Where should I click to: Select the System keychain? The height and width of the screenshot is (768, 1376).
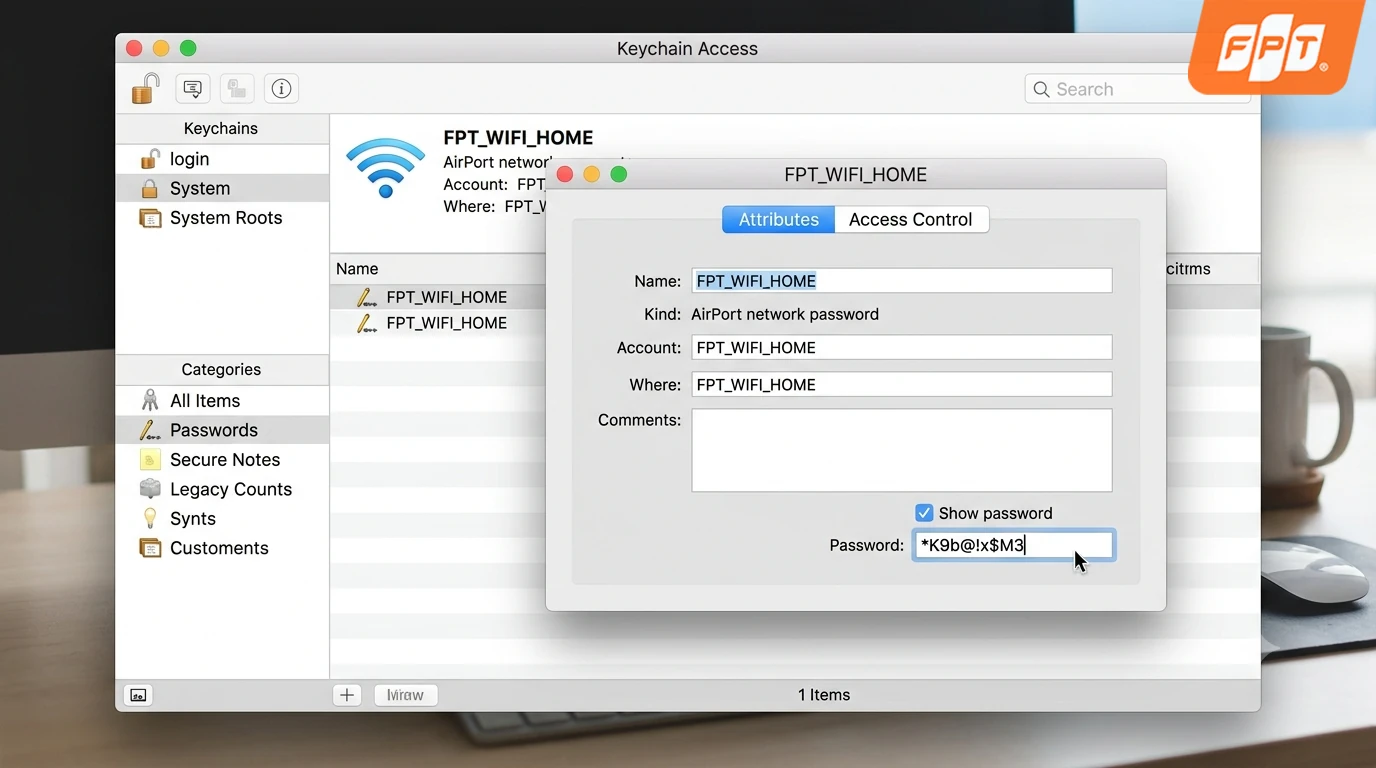[x=222, y=188]
